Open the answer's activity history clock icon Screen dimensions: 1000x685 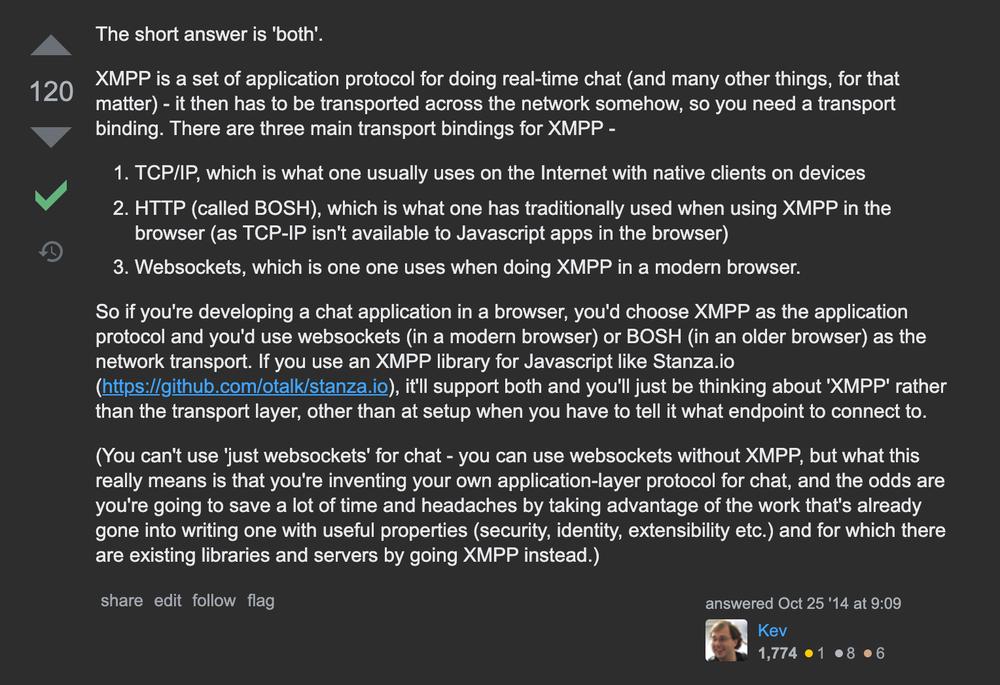tap(51, 251)
